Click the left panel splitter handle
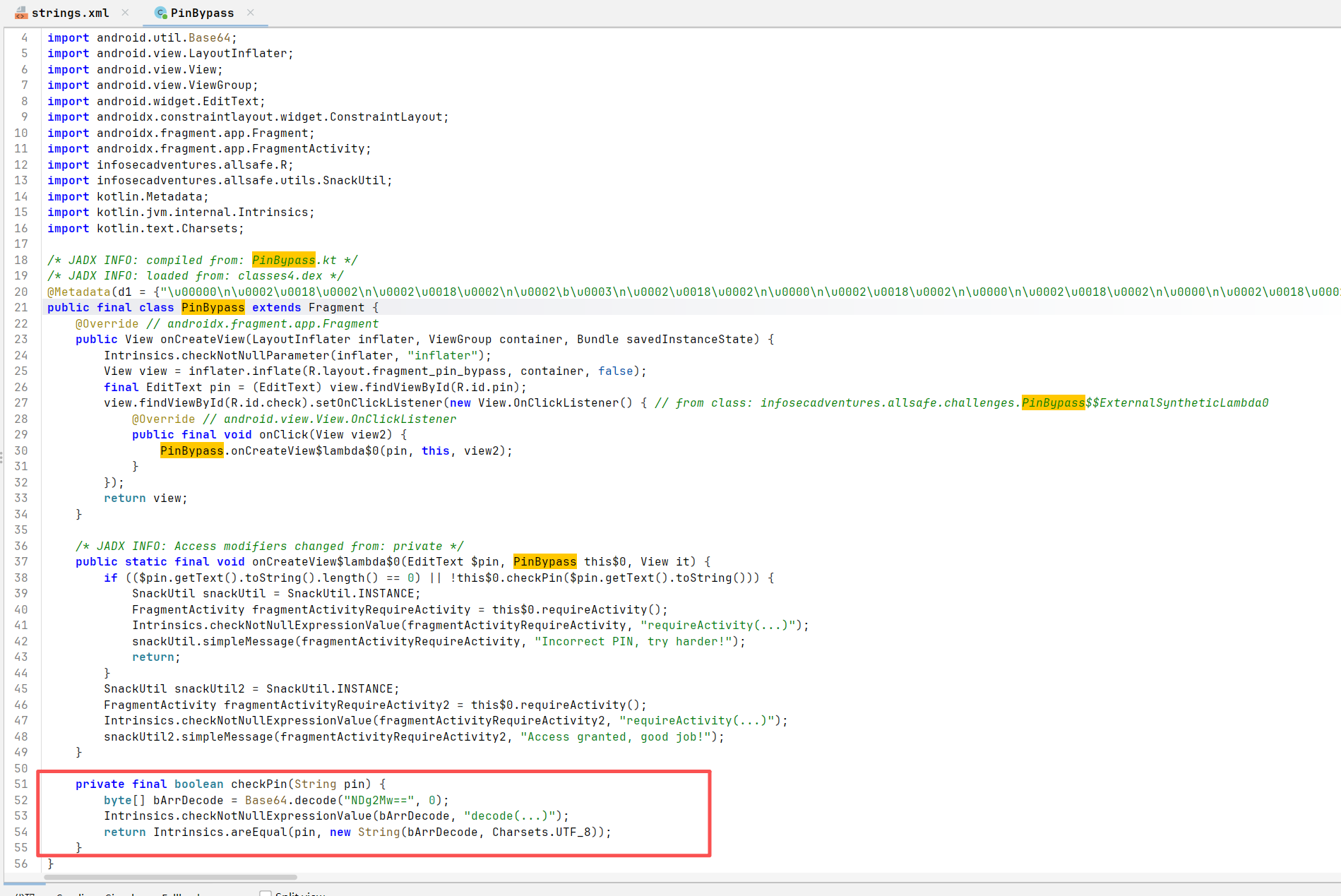1341x896 pixels. coord(1,458)
